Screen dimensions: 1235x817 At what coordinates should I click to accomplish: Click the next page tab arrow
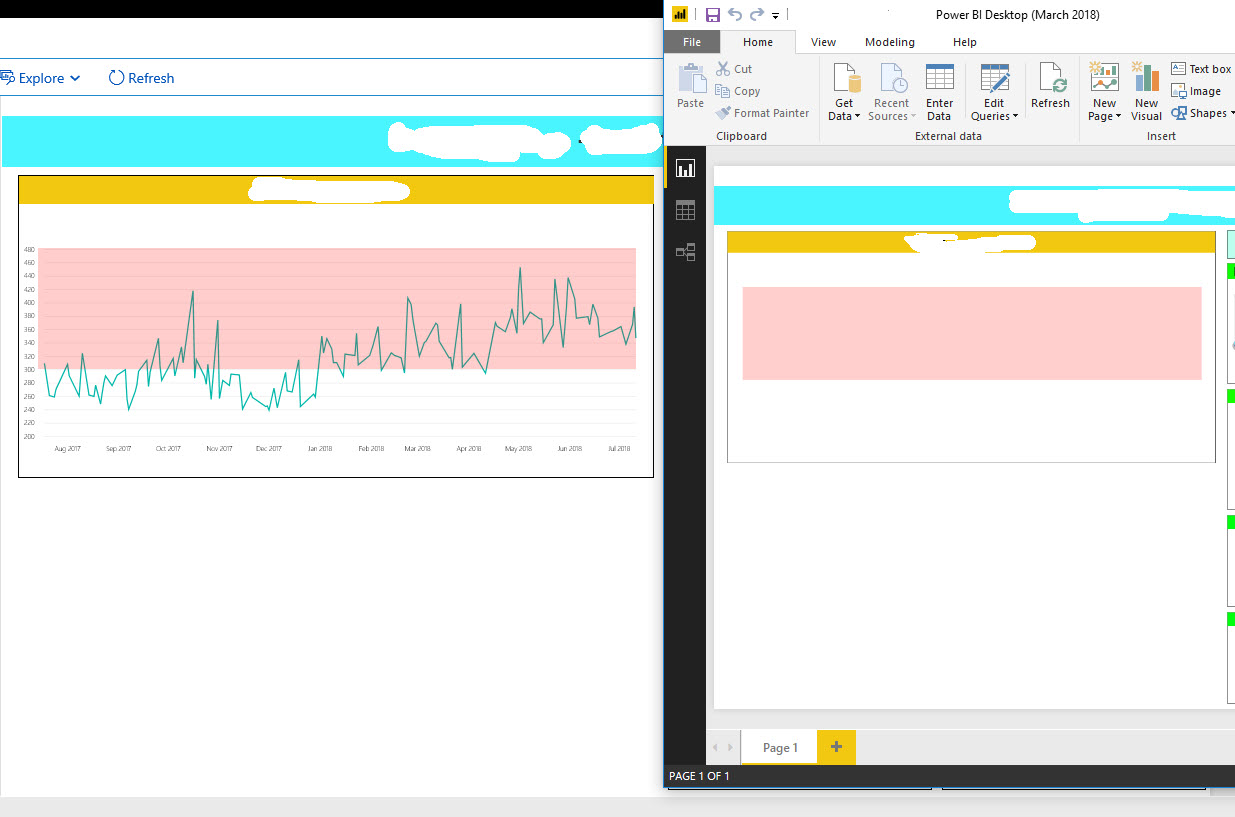731,747
